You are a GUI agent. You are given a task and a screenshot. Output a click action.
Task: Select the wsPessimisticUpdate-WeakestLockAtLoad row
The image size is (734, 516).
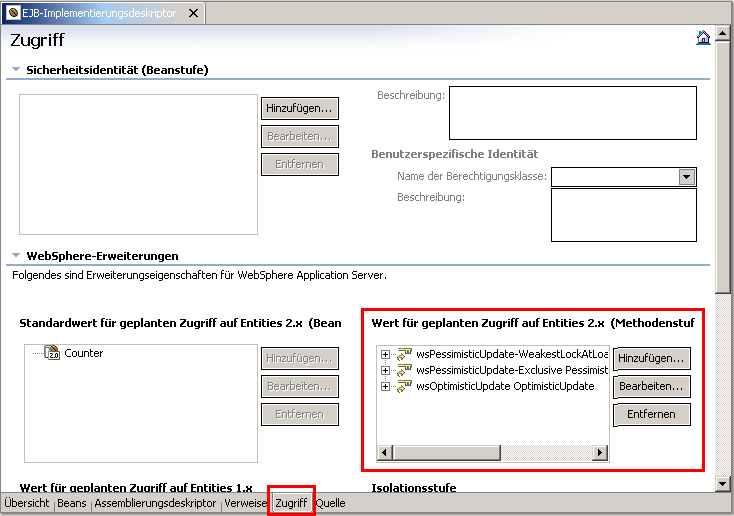click(512, 354)
